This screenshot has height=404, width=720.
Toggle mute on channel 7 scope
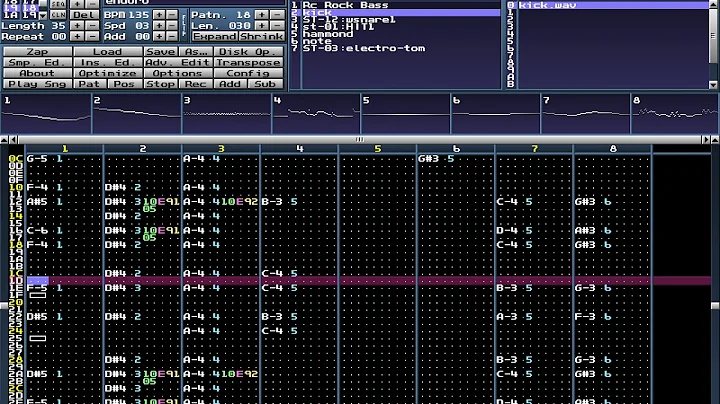point(586,114)
